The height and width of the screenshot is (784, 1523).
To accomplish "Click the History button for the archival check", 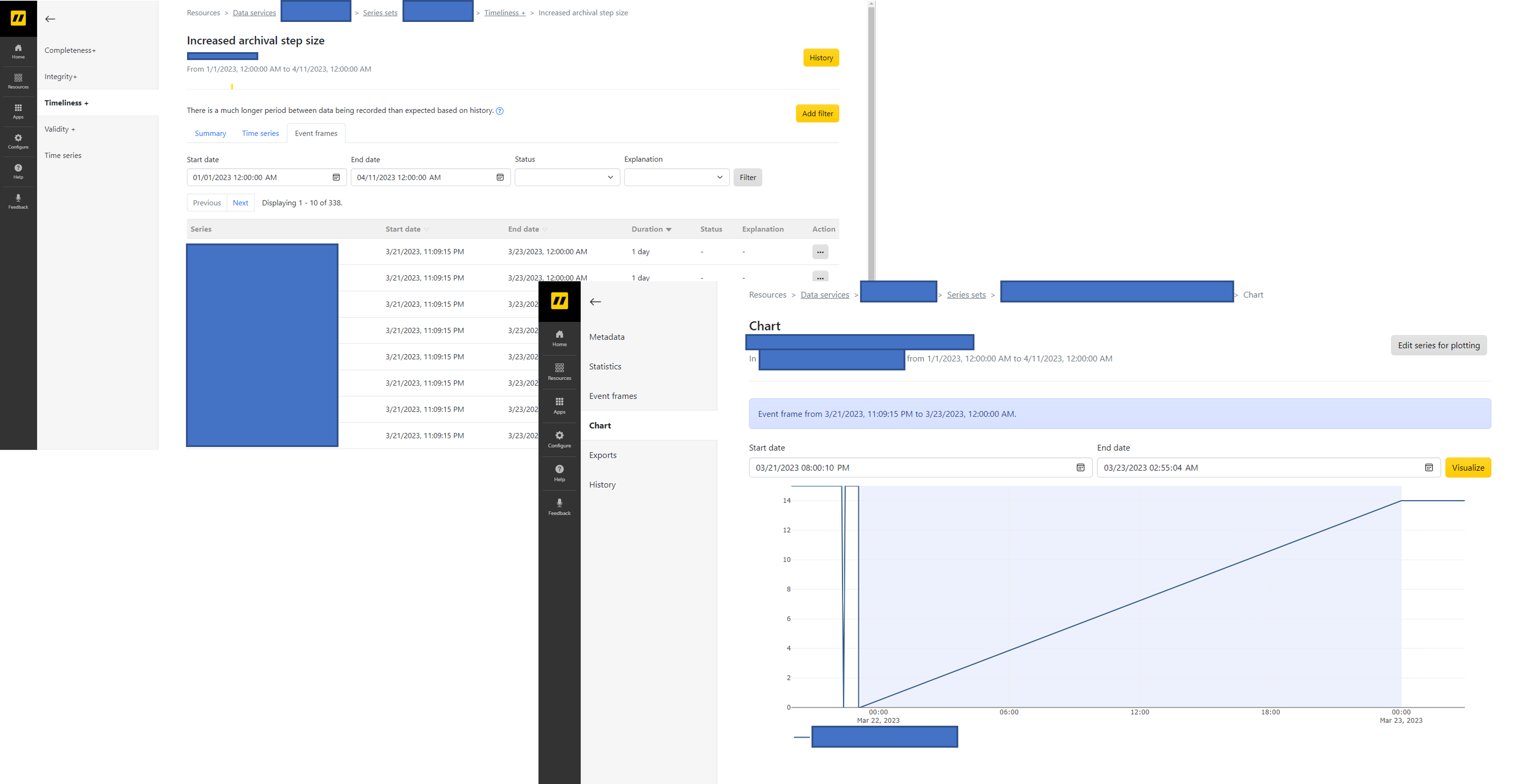I will pos(820,57).
